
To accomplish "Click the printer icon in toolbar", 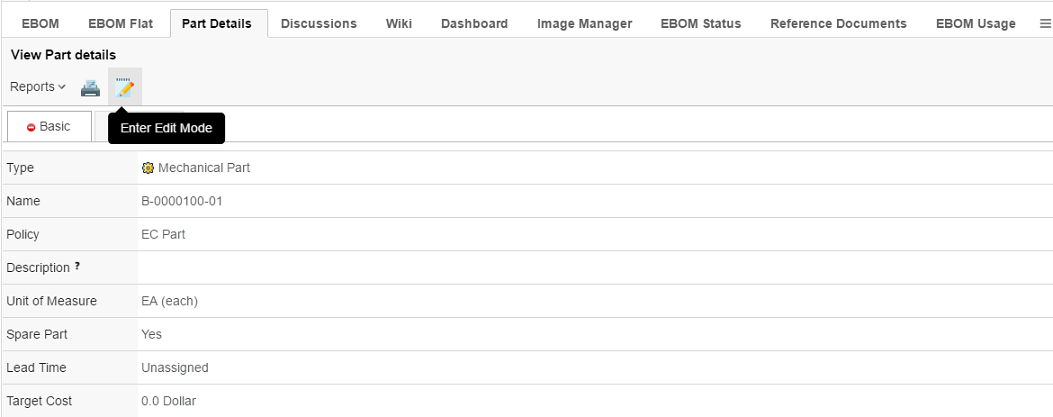I will 90,88.
